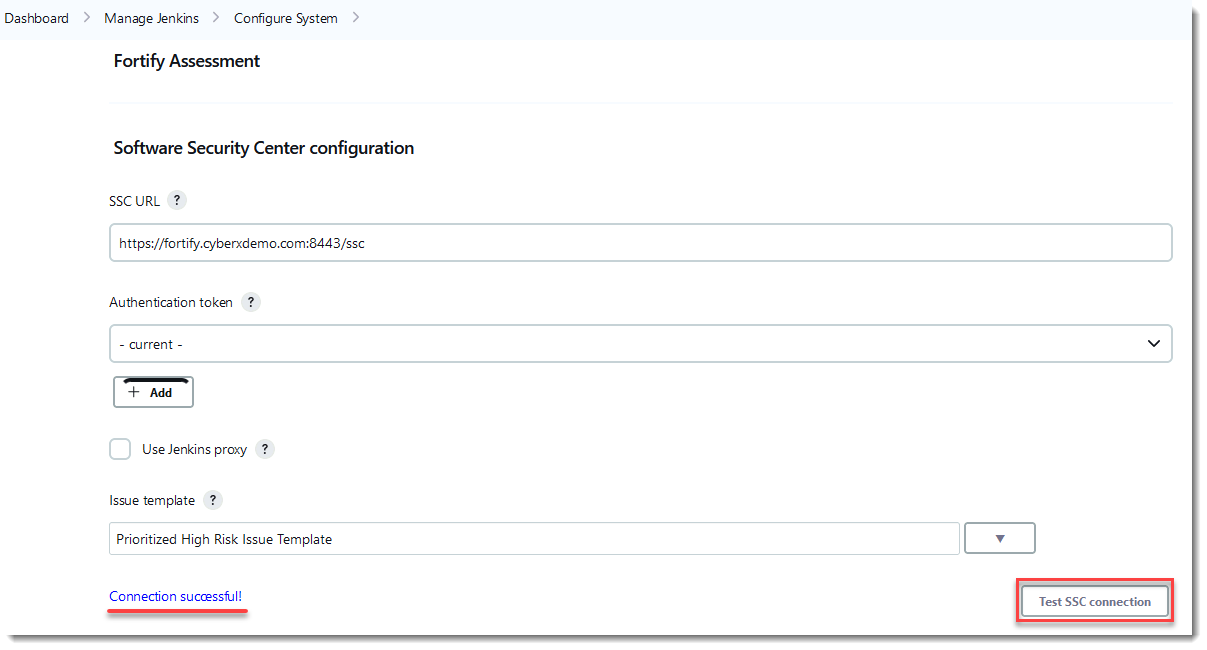Expand the '- current -' token selector
This screenshot has width=1207, height=650.
point(640,343)
